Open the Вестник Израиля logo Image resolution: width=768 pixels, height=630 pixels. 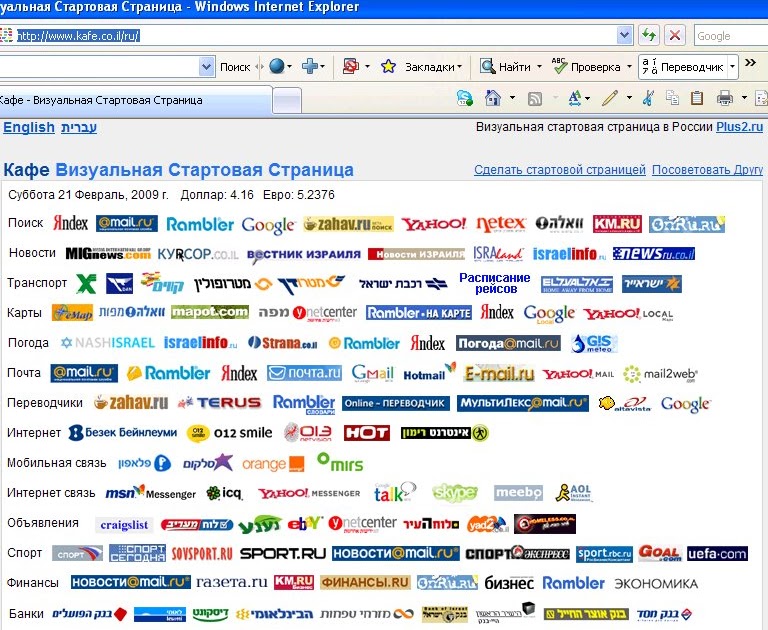304,254
